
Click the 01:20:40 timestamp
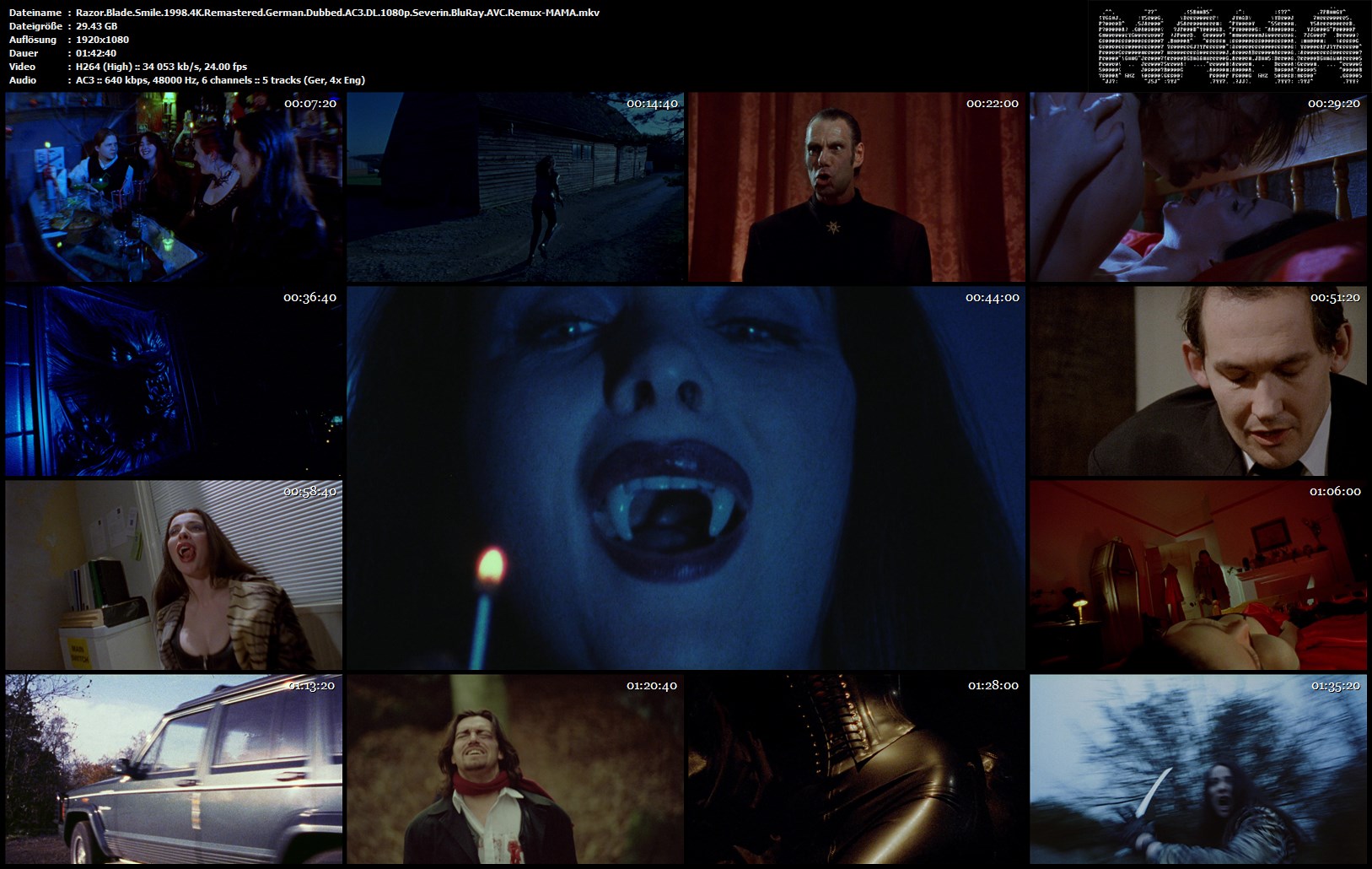click(652, 685)
